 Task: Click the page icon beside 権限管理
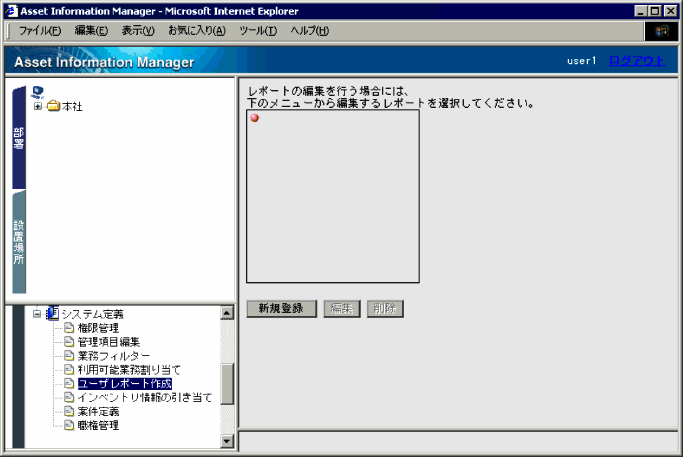click(x=69, y=328)
